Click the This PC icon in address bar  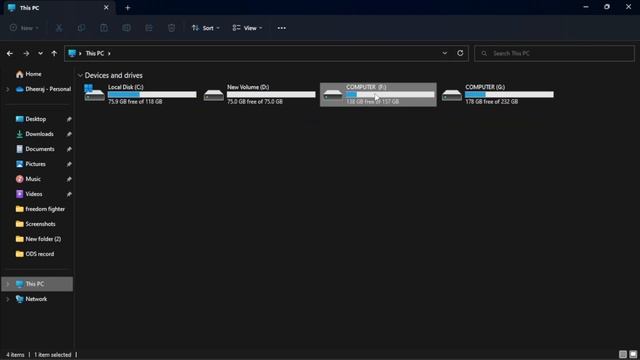point(72,53)
